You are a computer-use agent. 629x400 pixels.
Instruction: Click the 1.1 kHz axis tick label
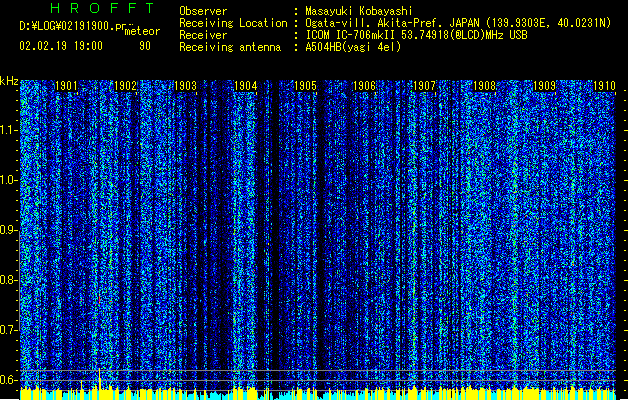[8, 130]
